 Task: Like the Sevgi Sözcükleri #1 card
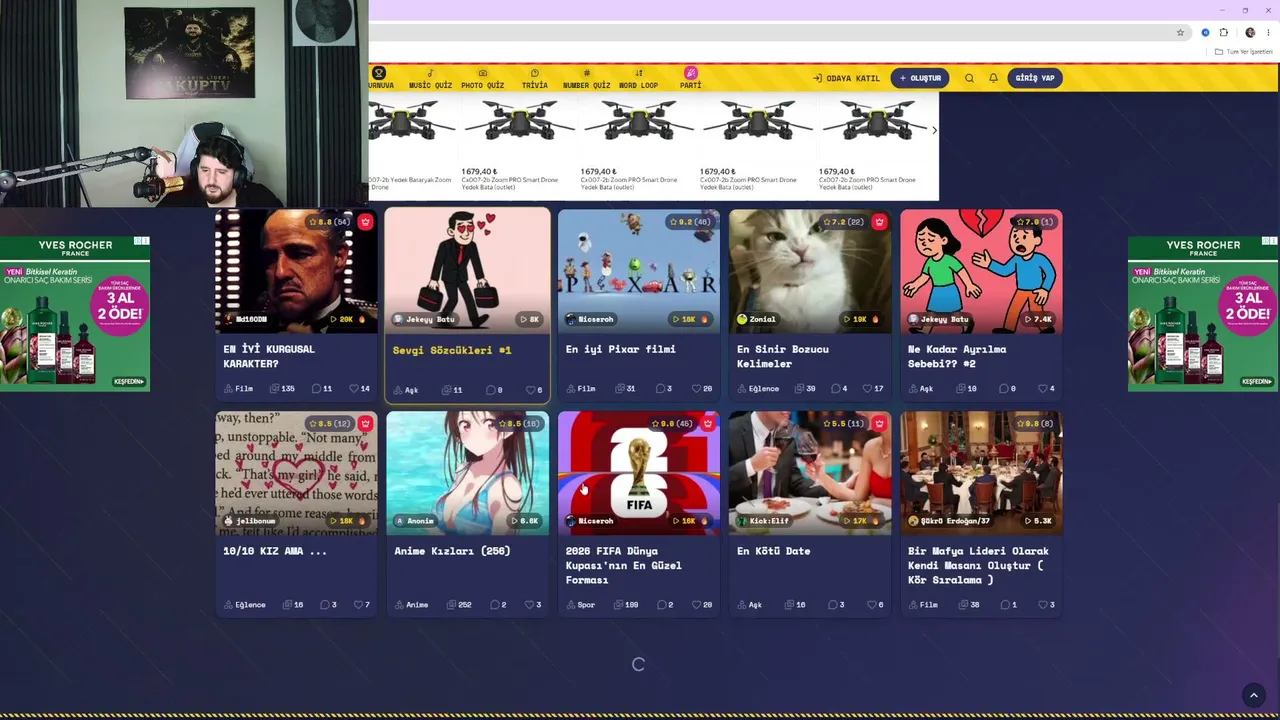click(532, 390)
